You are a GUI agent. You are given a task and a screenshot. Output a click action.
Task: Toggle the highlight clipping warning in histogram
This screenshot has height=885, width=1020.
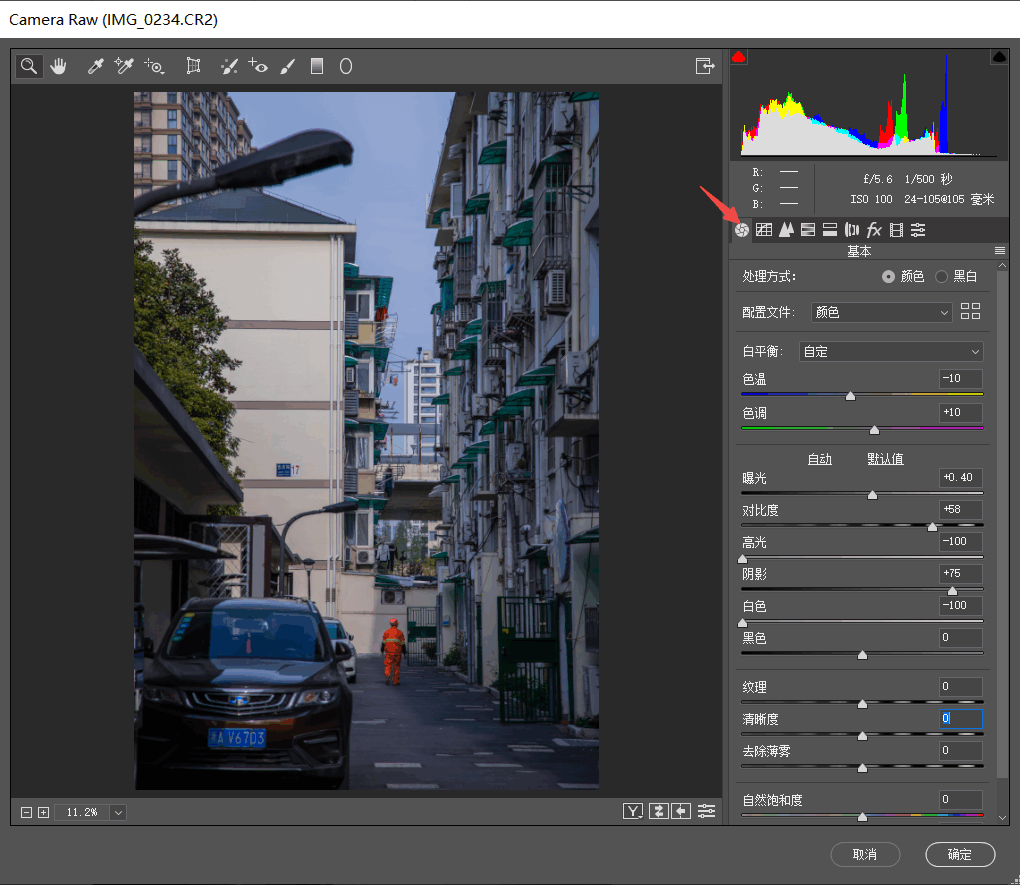(x=998, y=57)
